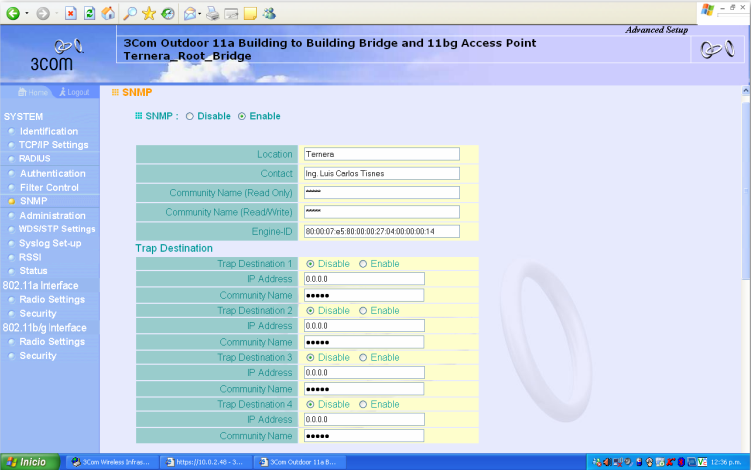Open the Search magnifier icon
751x470 pixels.
[x=130, y=13]
